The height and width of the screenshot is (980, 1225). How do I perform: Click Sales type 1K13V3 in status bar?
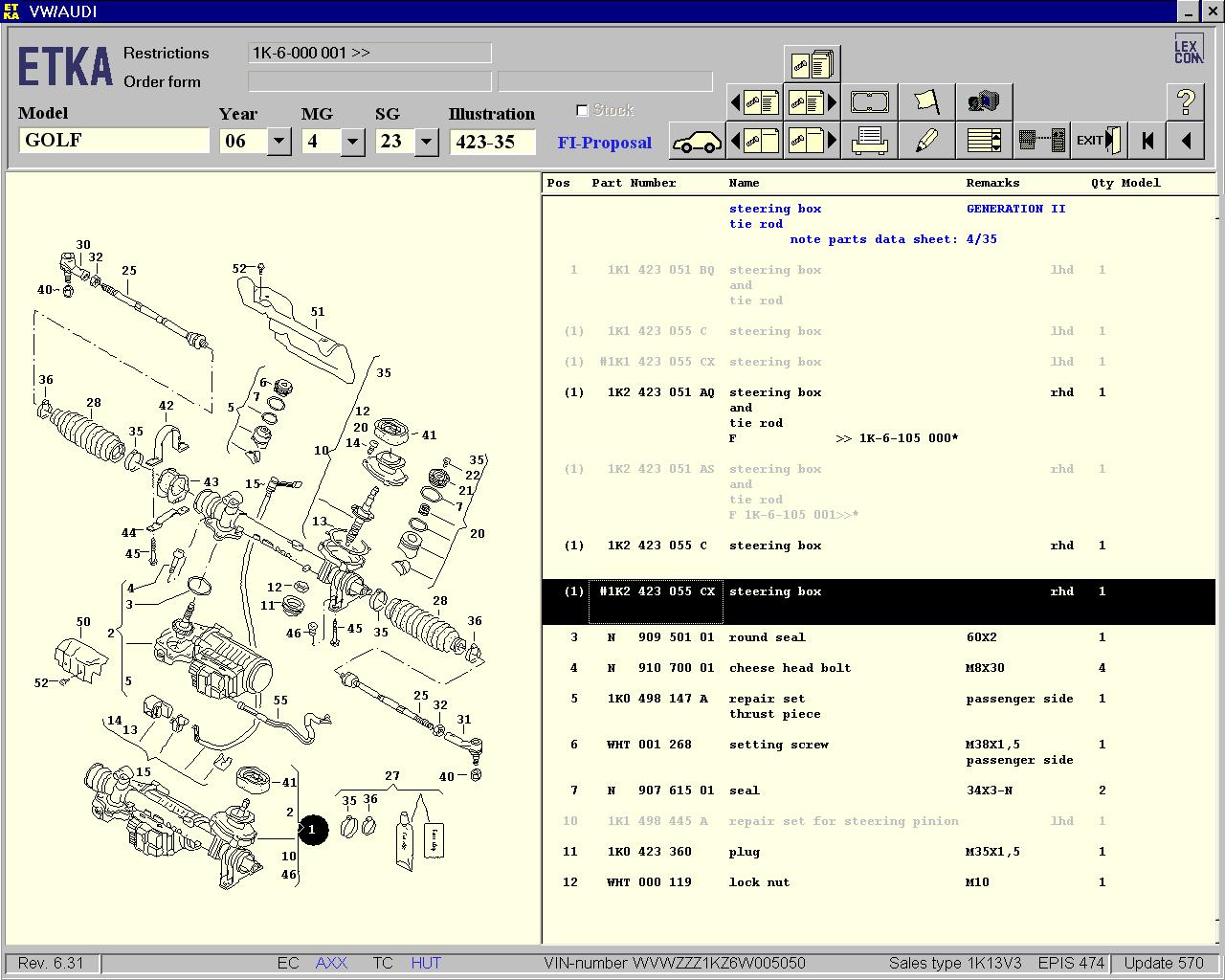click(x=954, y=963)
